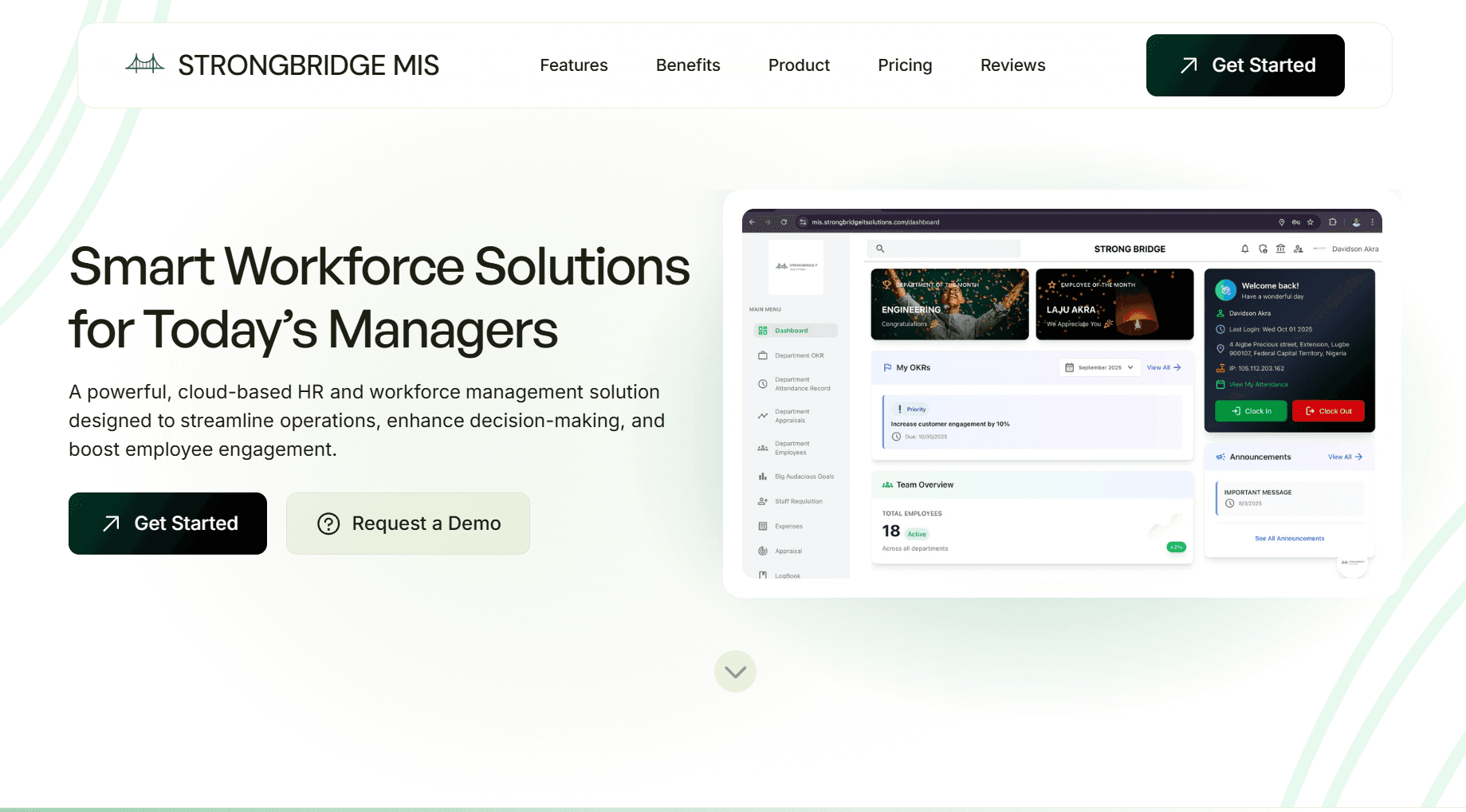
Task: Click the Department Appraisals trend-line icon
Action: (763, 416)
